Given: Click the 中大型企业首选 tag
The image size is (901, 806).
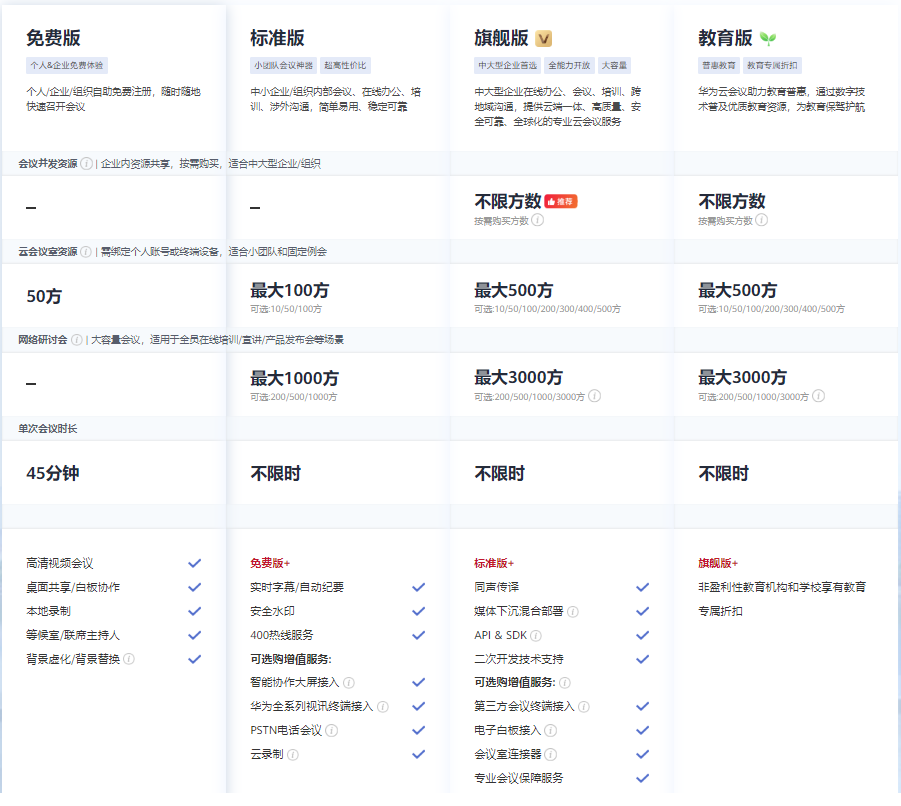Looking at the screenshot, I should [507, 65].
